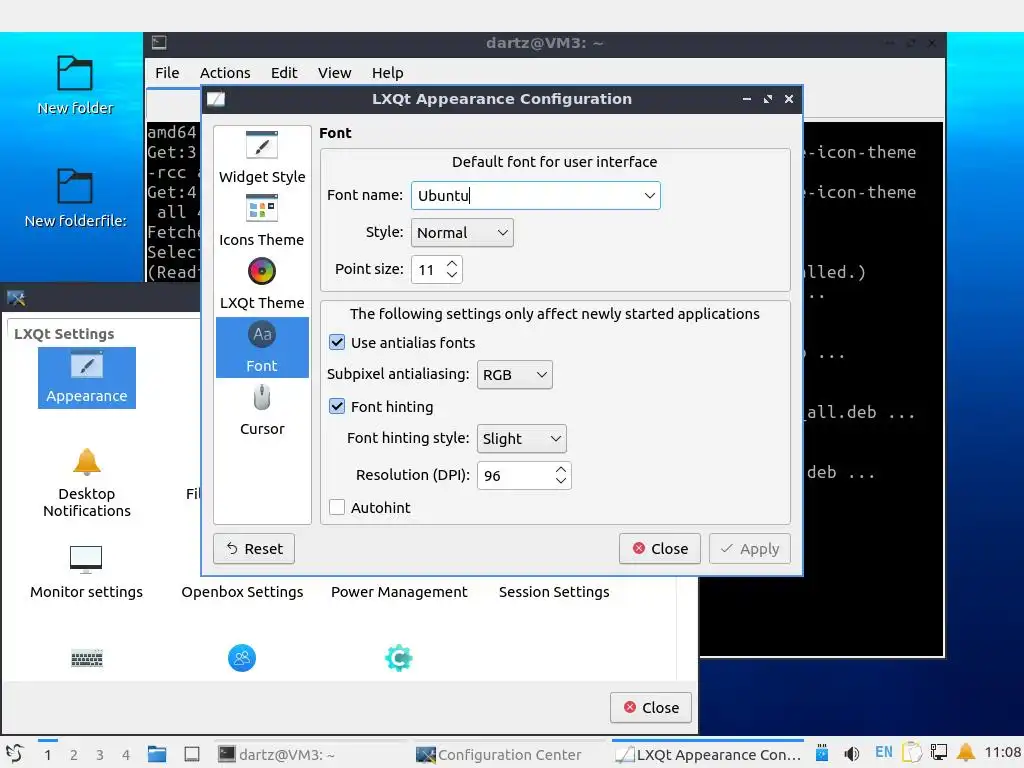
Task: Switch to dartz@VM3 terminal in taskbar
Action: coord(310,754)
